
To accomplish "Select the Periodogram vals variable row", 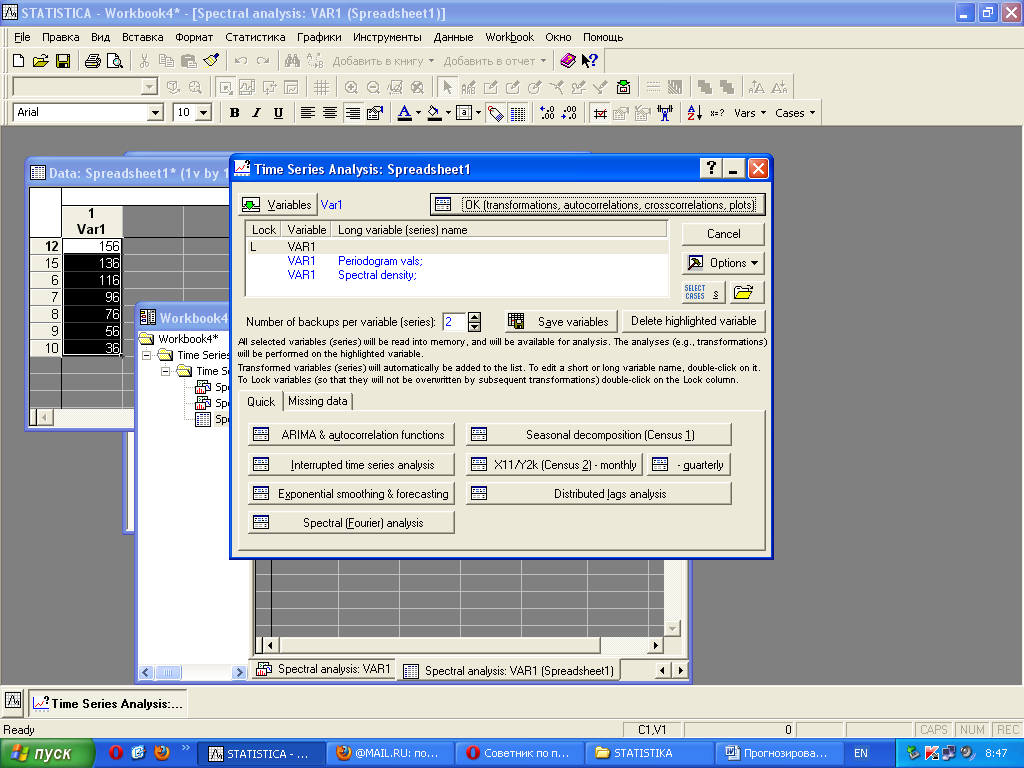I will (457, 261).
